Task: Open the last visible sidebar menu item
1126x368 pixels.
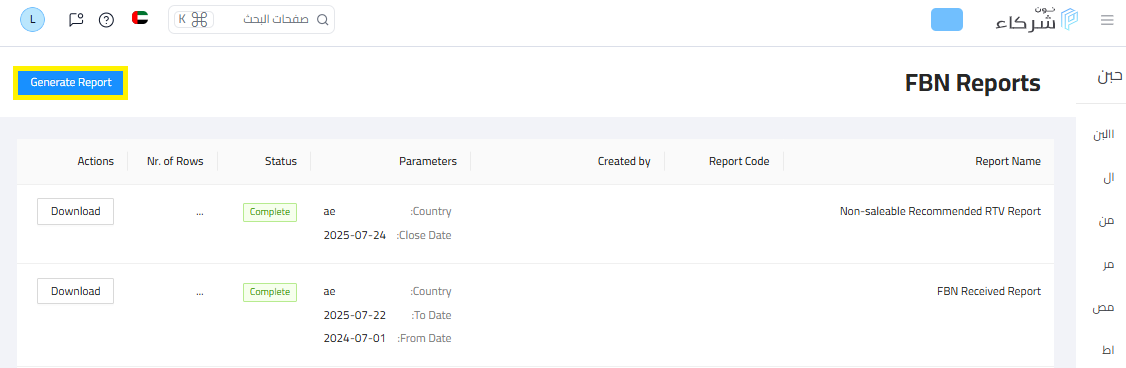Action: 1107,350
